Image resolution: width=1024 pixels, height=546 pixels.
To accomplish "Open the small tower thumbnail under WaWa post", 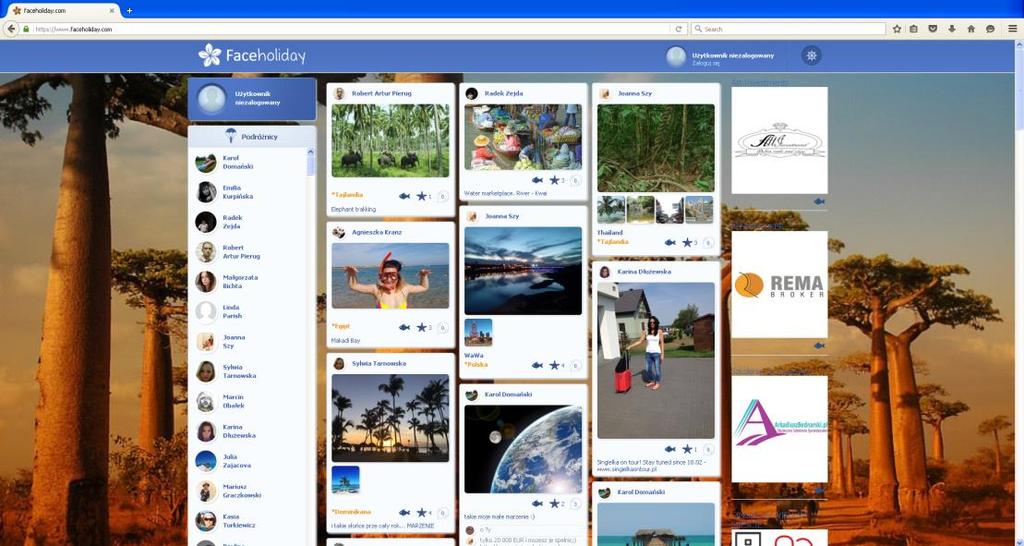I will click(478, 332).
